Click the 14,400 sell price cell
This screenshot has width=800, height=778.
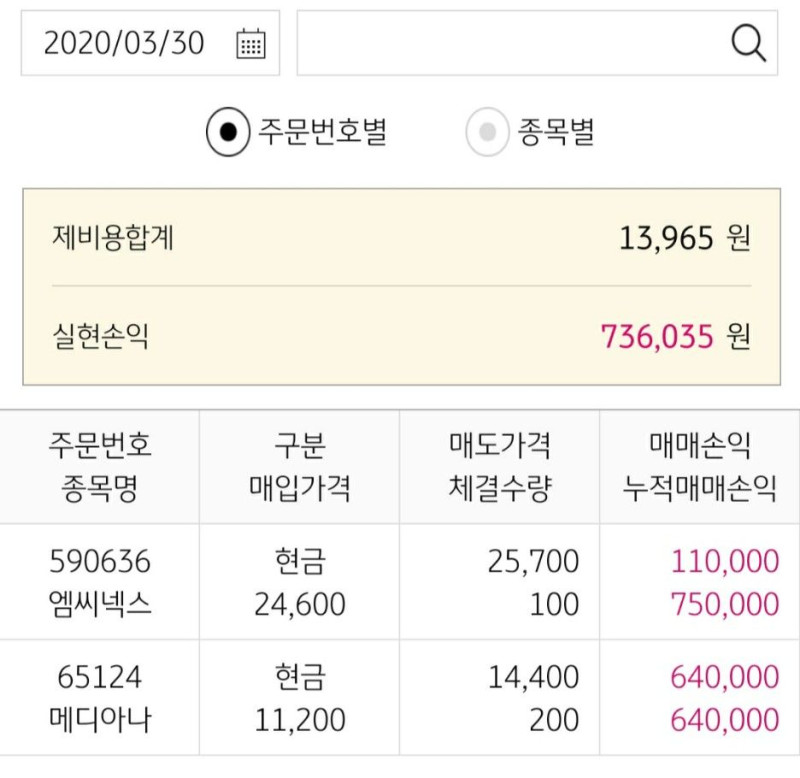533,677
